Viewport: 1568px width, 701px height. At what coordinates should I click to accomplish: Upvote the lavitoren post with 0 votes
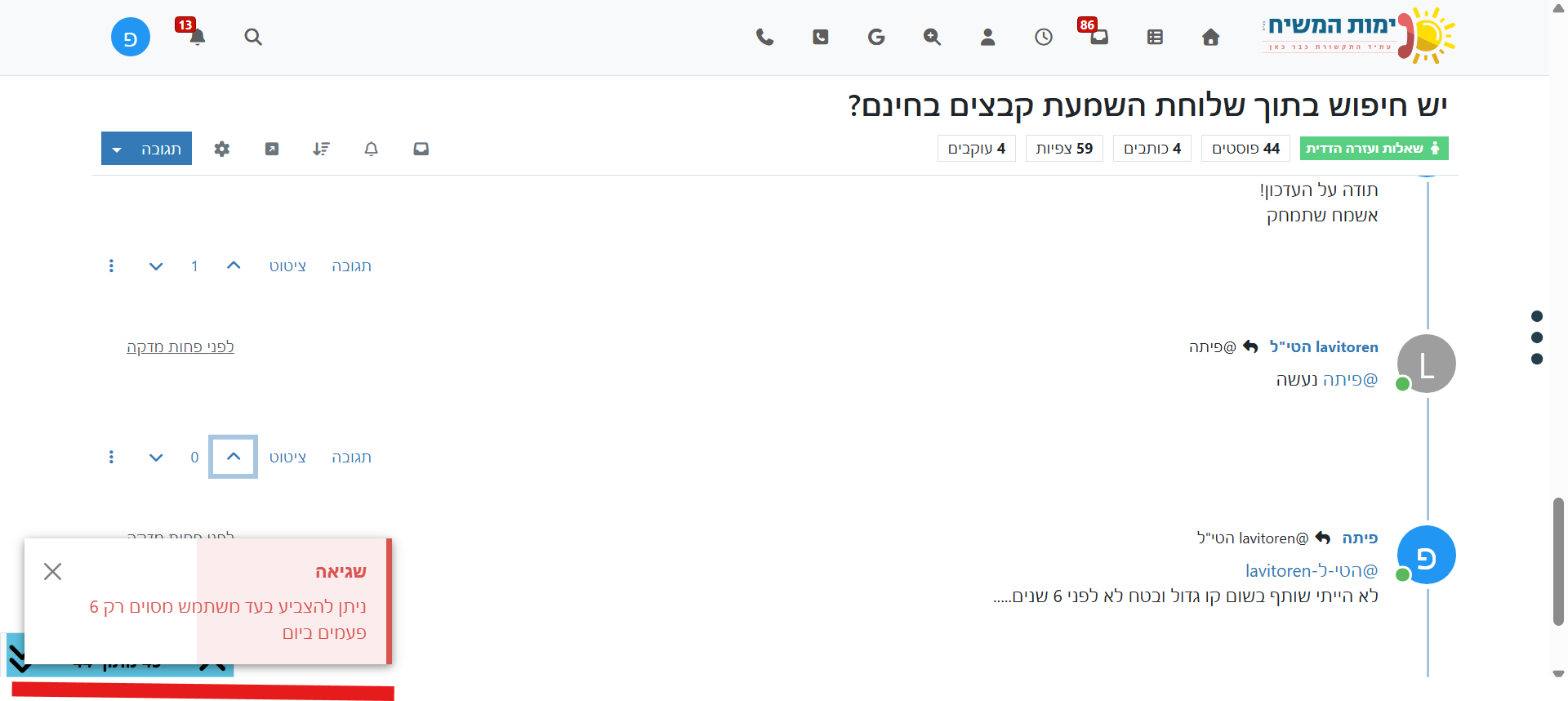(x=234, y=457)
